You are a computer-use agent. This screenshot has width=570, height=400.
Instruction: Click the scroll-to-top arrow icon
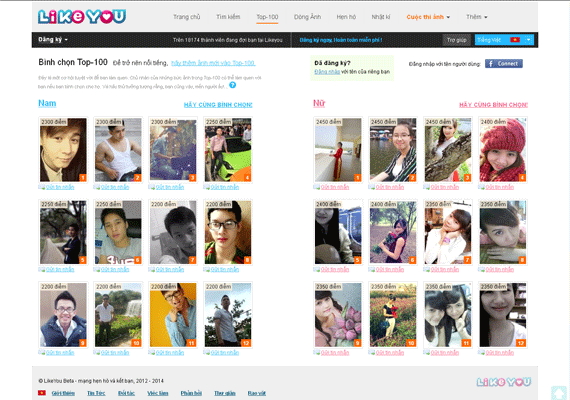[x=559, y=393]
